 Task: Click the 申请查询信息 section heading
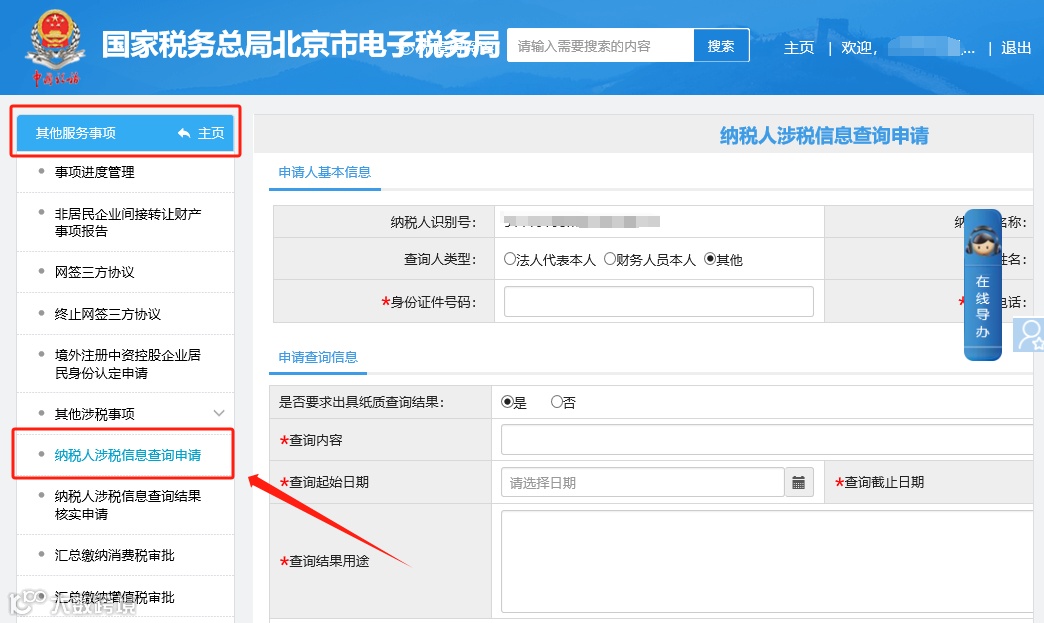(x=318, y=357)
